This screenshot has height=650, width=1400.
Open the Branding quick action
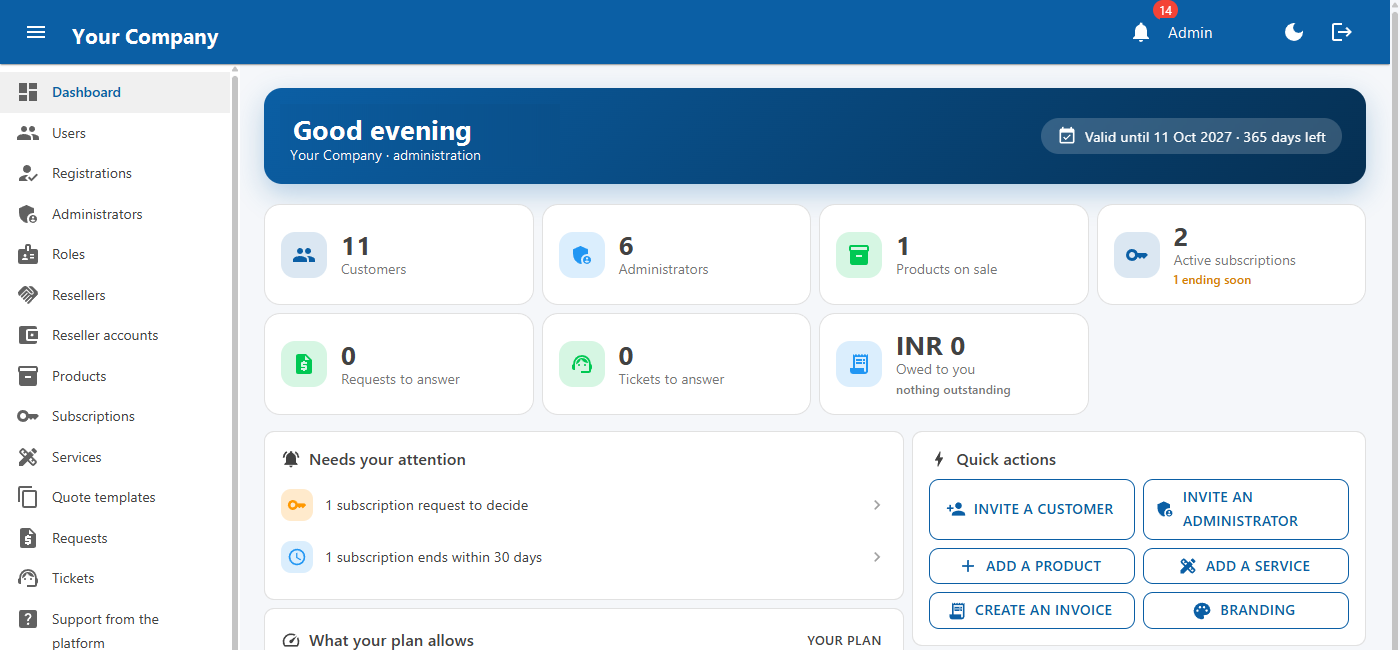tap(1246, 610)
